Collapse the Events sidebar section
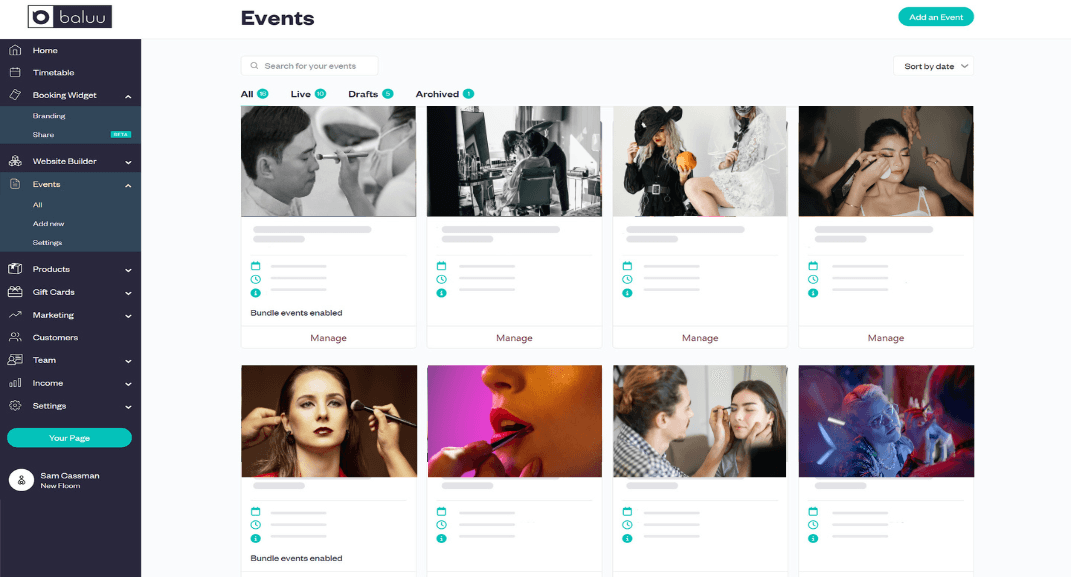This screenshot has width=1073, height=577. (128, 185)
